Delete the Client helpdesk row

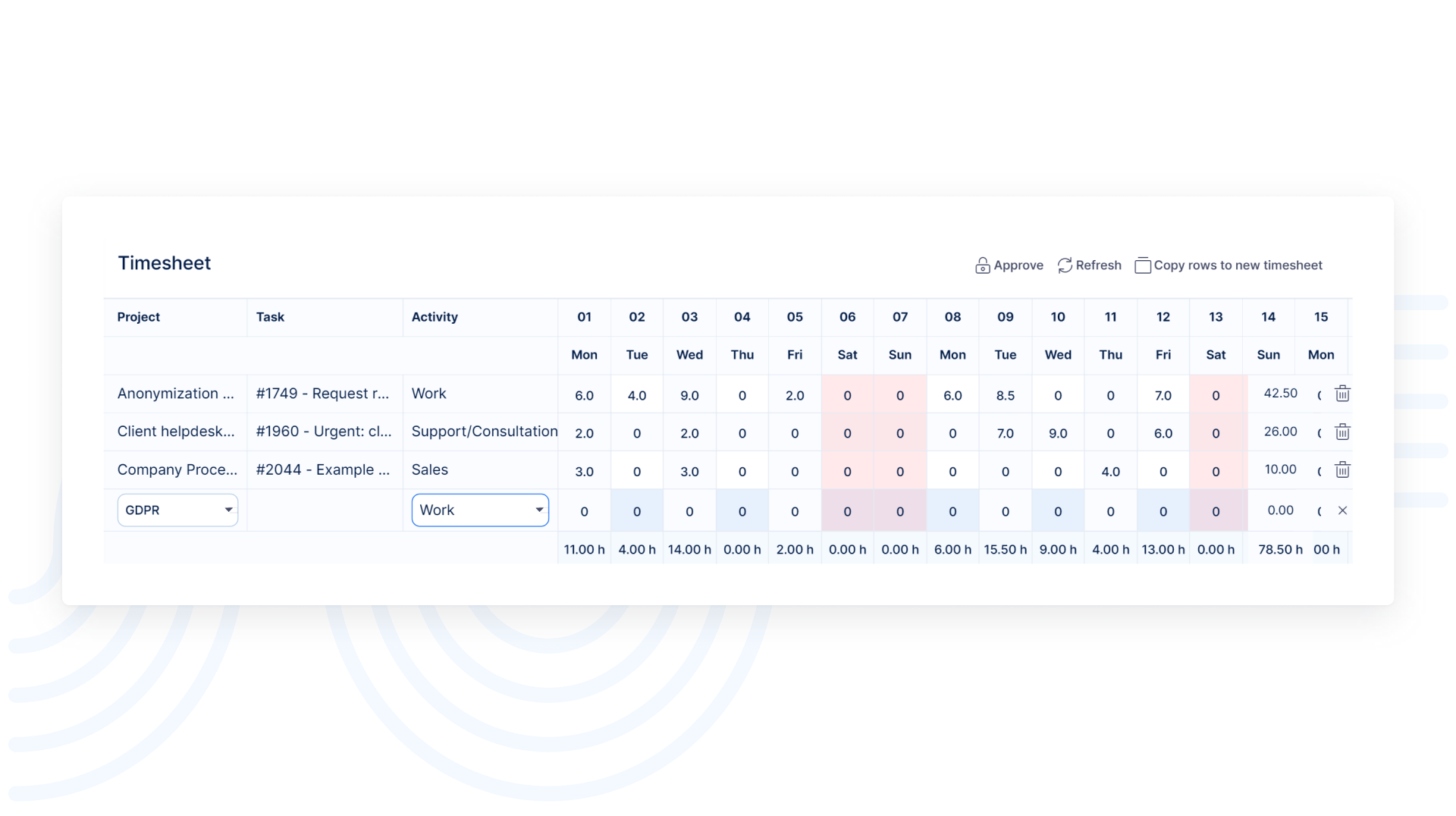(1342, 432)
